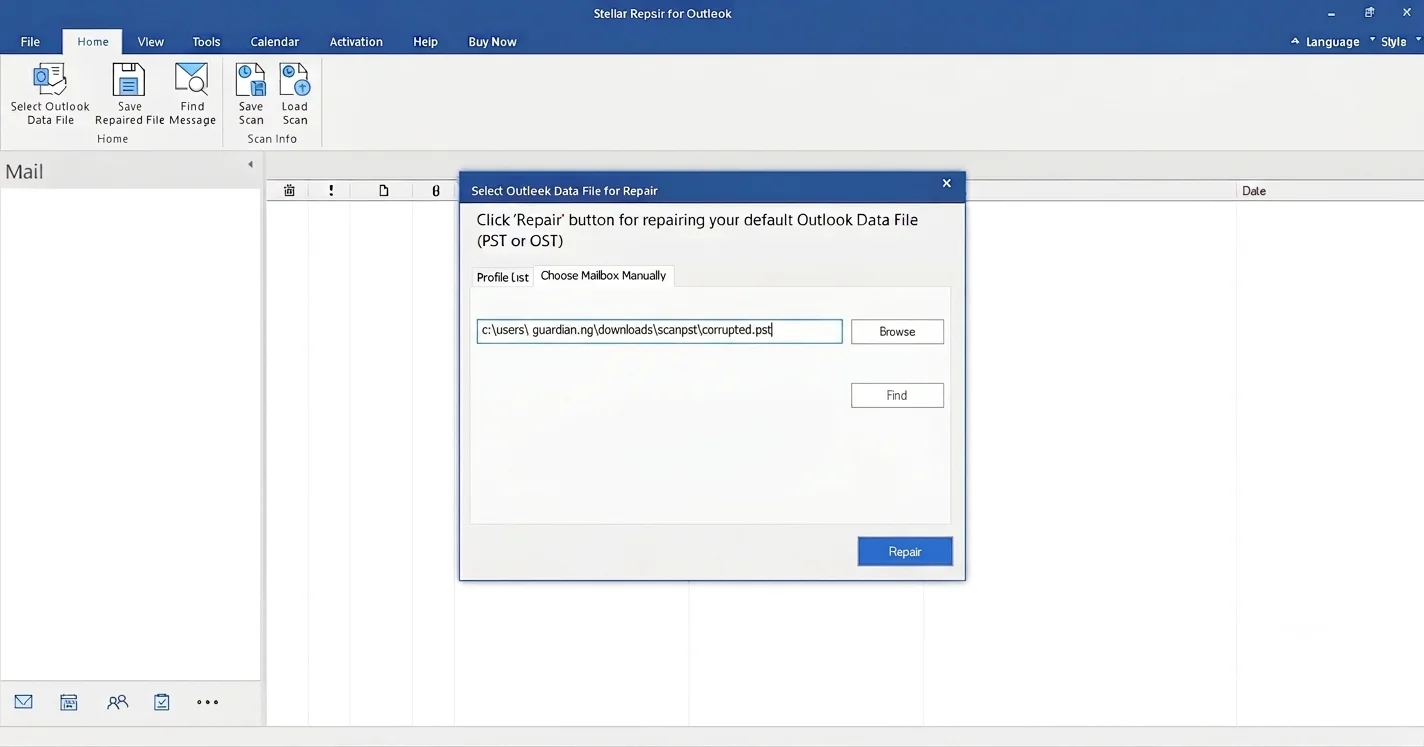This screenshot has width=1424, height=747.
Task: Close the Select Outlook Data File dialog
Action: (947, 184)
